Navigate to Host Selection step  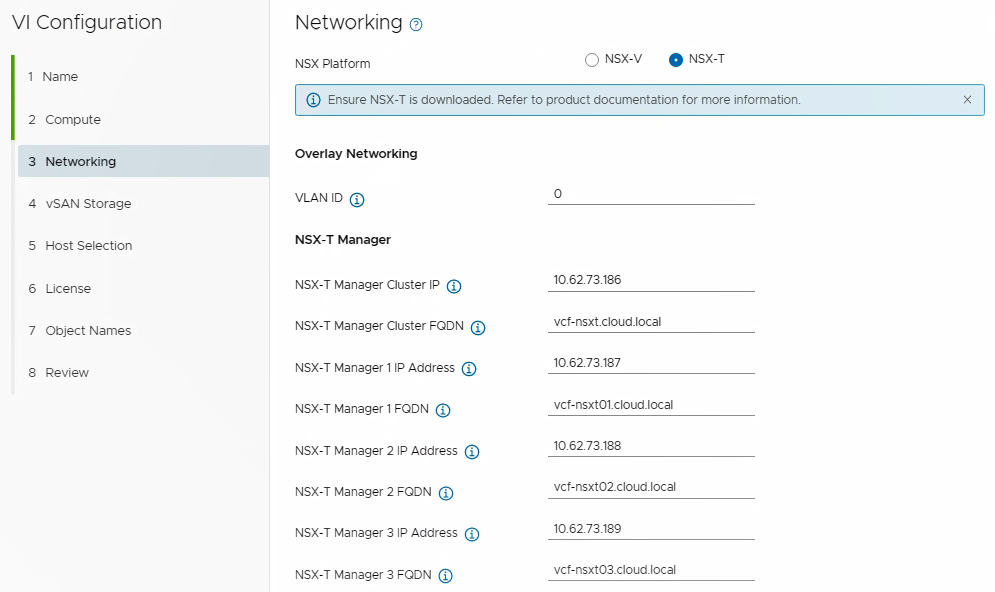88,246
